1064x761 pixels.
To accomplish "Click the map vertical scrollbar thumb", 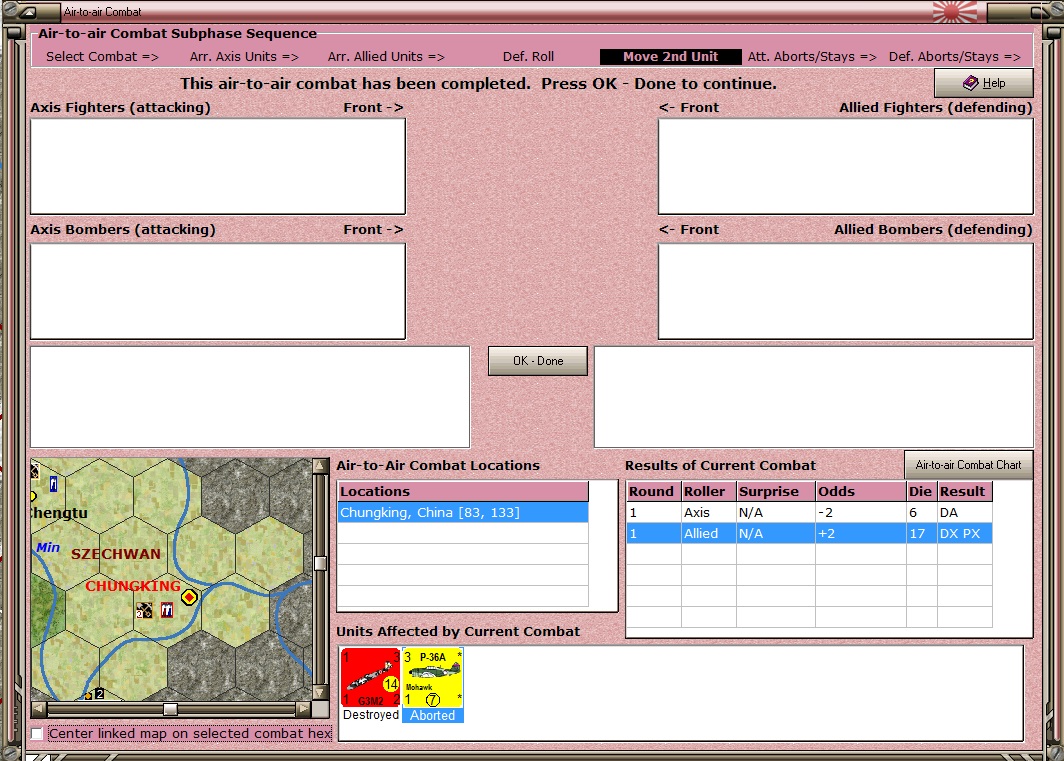I will pos(320,563).
